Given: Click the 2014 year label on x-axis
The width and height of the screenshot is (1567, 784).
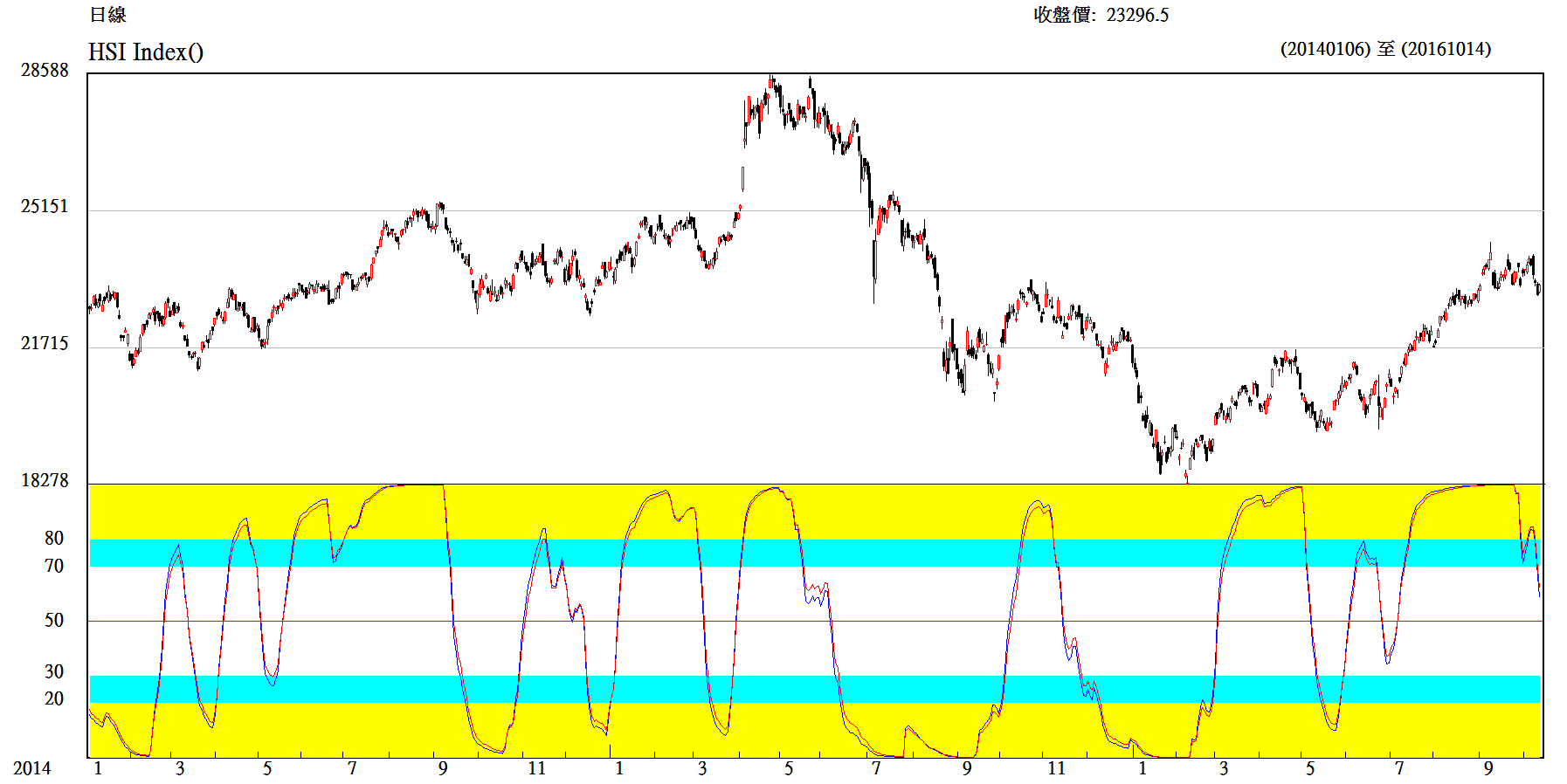Looking at the screenshot, I should tap(32, 768).
